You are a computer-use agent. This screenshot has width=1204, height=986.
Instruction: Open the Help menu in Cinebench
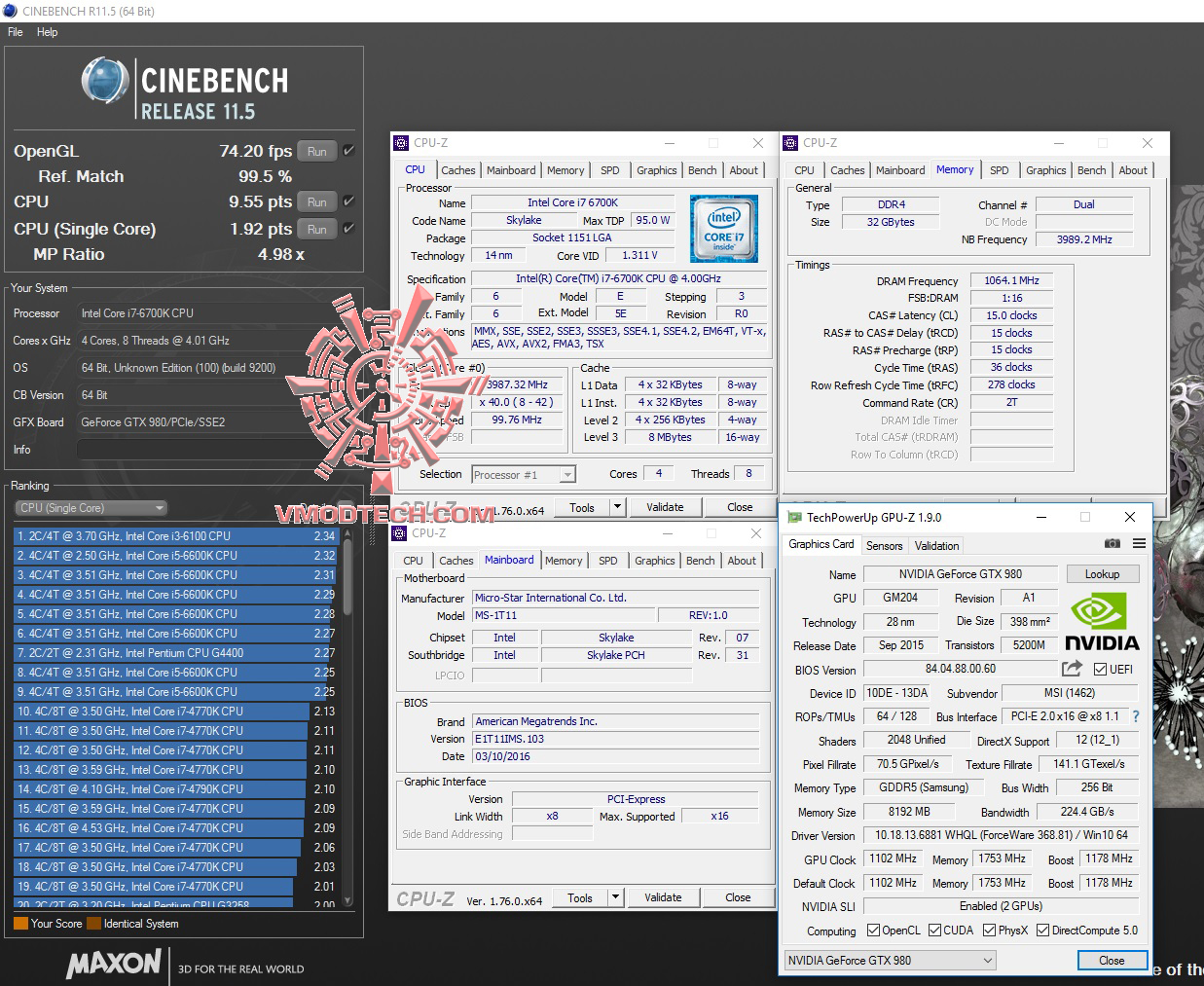click(47, 32)
